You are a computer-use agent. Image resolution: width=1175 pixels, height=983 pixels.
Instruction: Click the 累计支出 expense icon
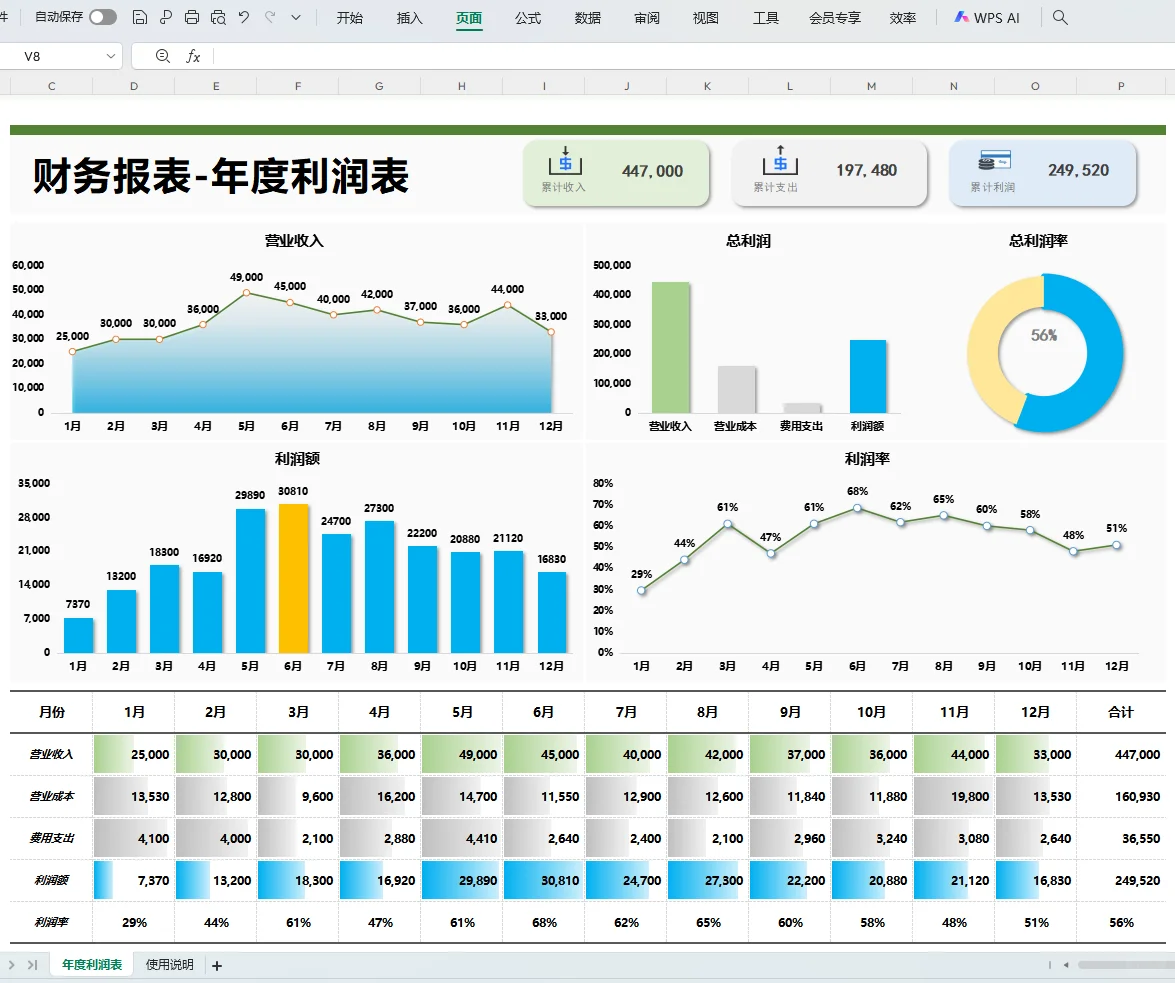coord(780,160)
